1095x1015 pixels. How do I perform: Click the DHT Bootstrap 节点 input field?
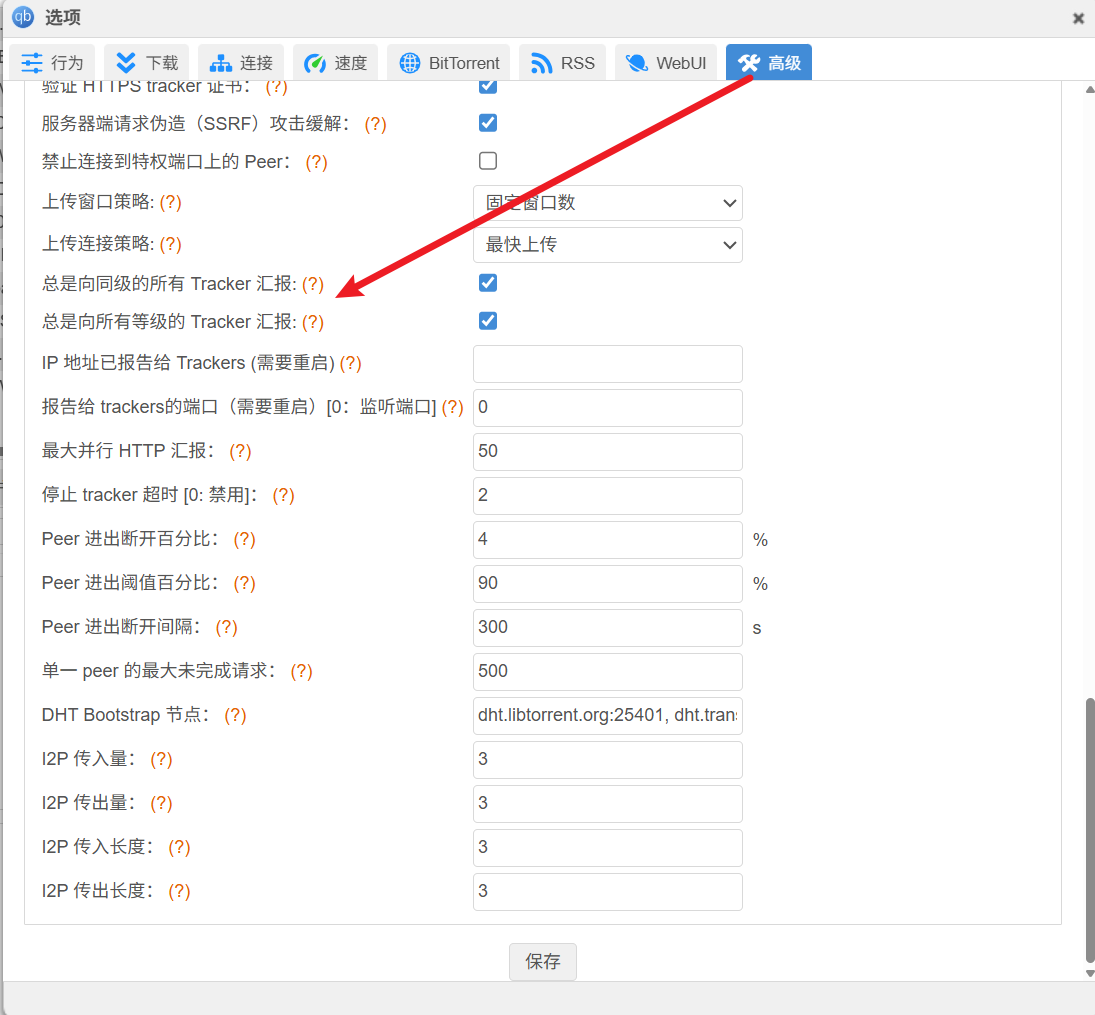tap(607, 716)
